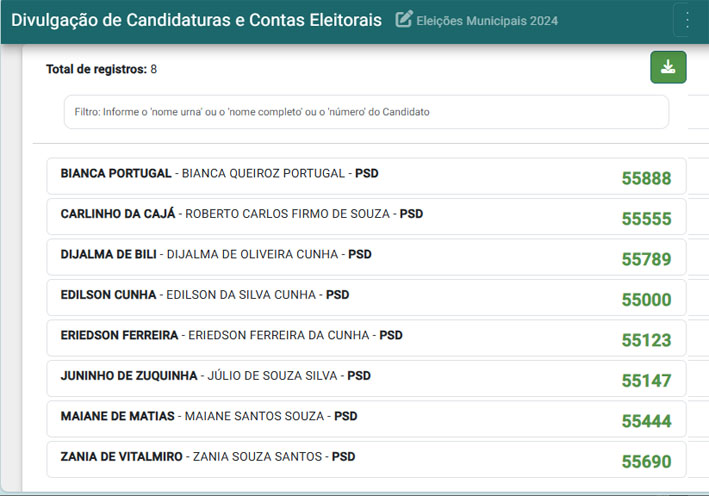Click candidate number 55000

click(646, 300)
